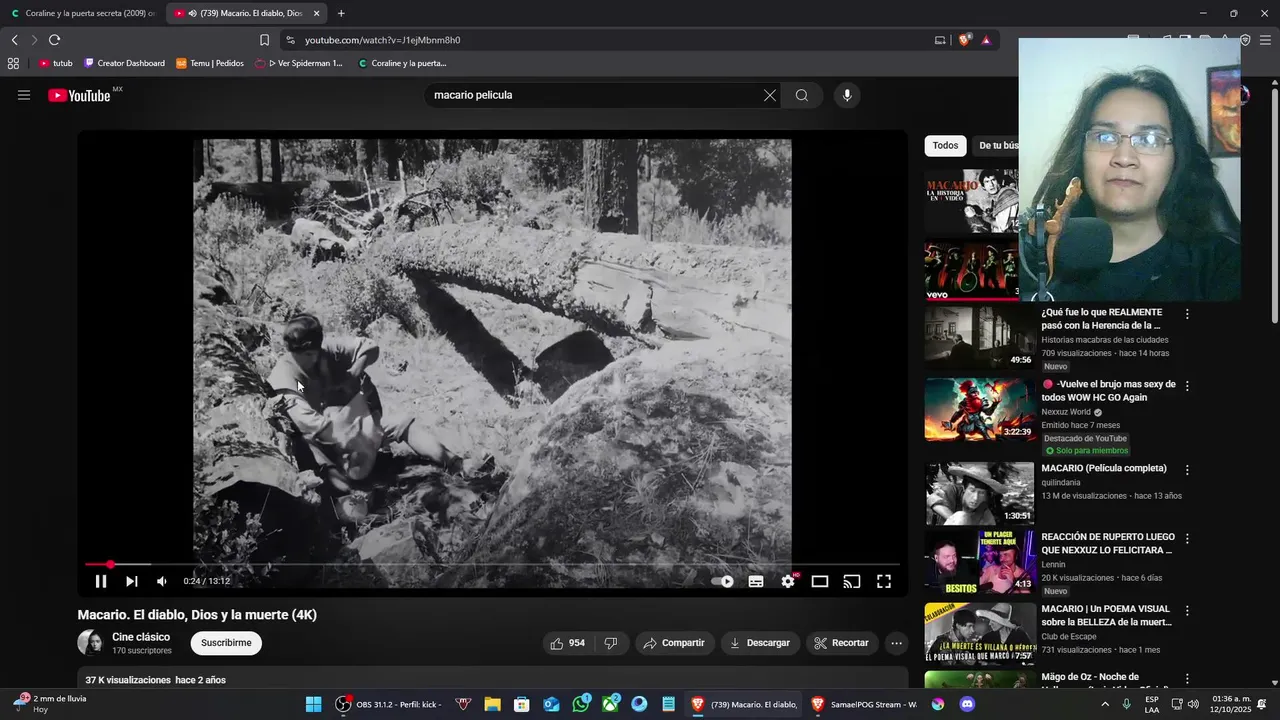Screen dimensions: 1280x720
Task: Open options for the 'Herencia de la' video
Action: [1187, 314]
